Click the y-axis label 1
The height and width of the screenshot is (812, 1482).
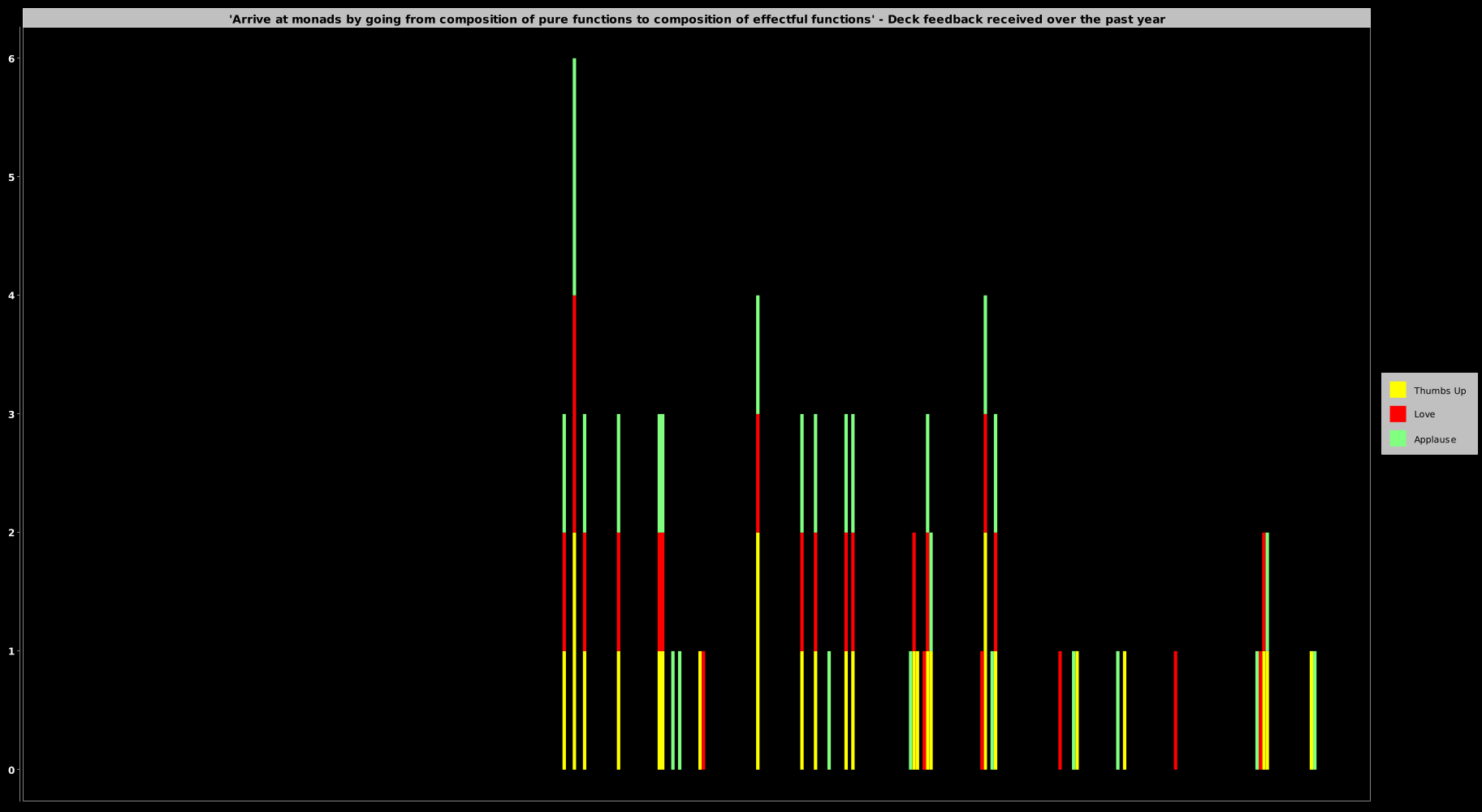tap(11, 651)
